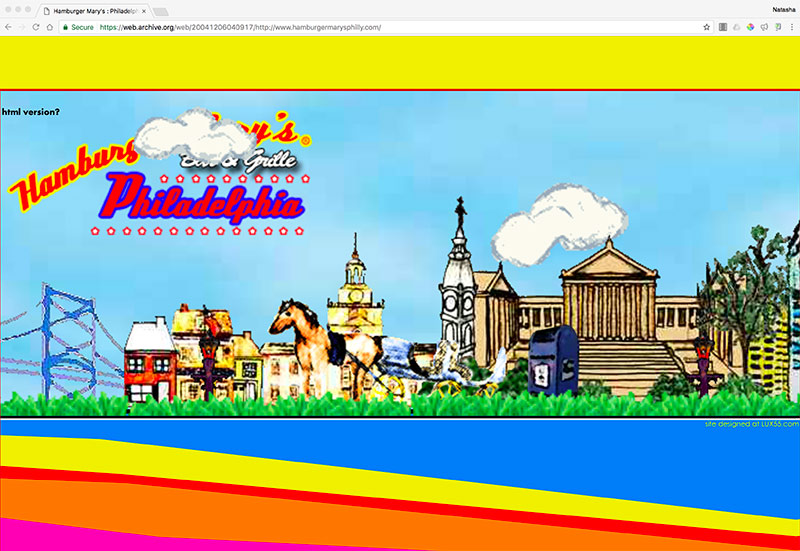The height and width of the screenshot is (551, 800).
Task: Click the html version? link
Action: click(x=31, y=112)
